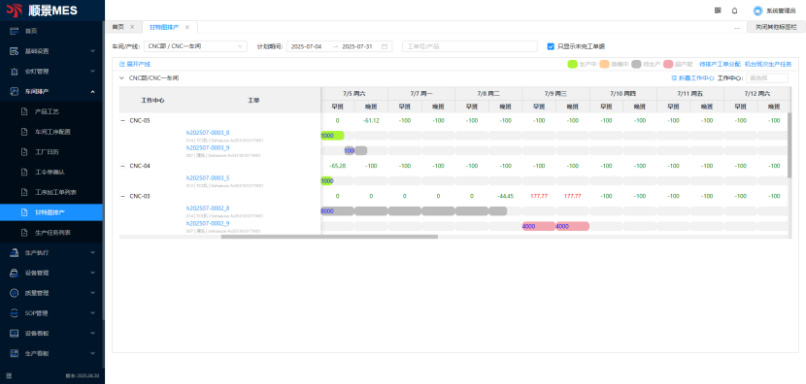
Task: Expand the 基础设置 sidebar menu
Action: (x=51, y=51)
